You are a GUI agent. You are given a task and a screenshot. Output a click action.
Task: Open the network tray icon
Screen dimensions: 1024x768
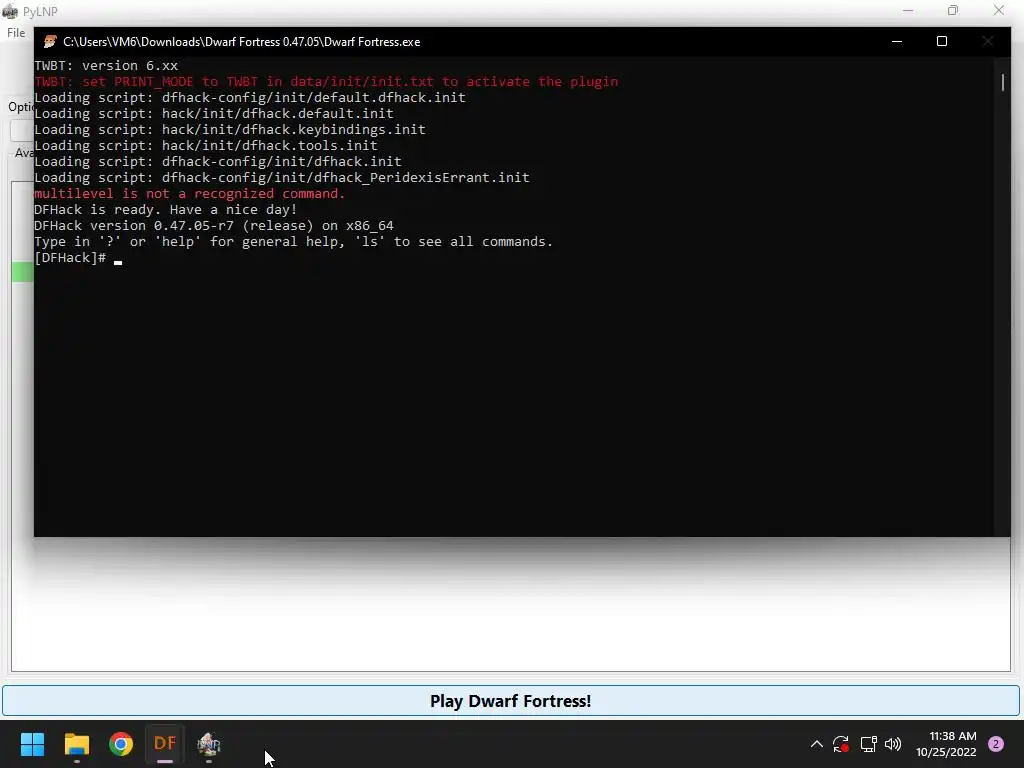tap(868, 744)
